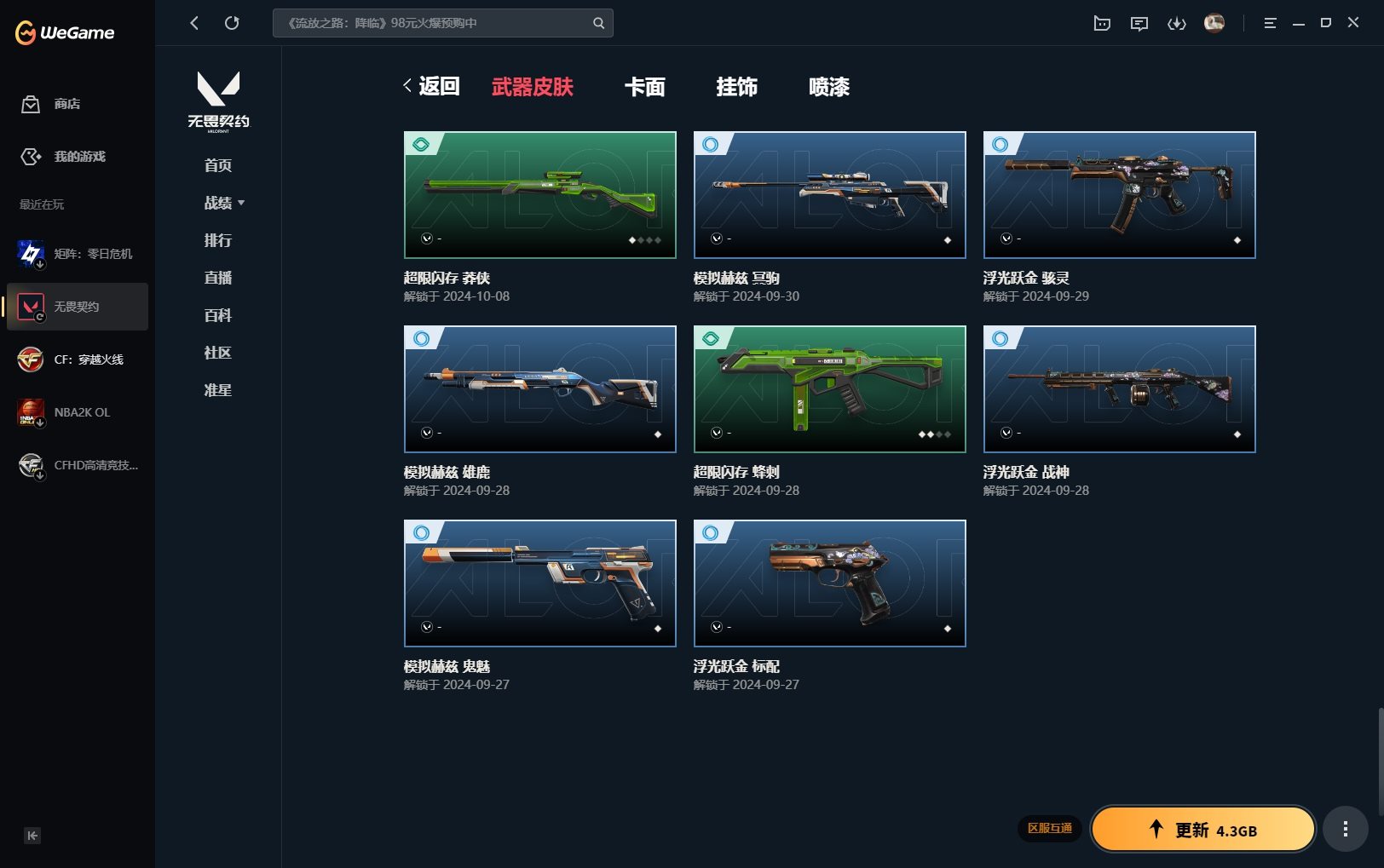Viewport: 1384px width, 868px height.
Task: Click text 解锁于 2024-09-29
Action: tap(1036, 296)
